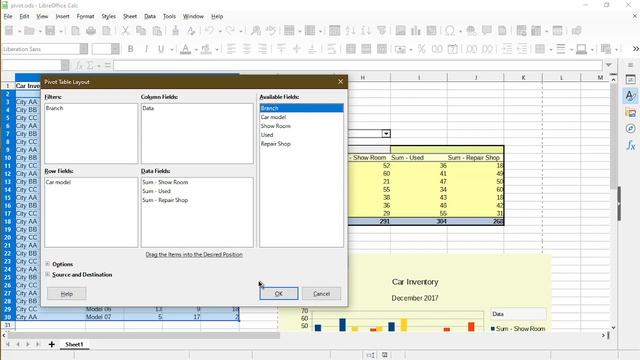This screenshot has width=640, height=360.
Task: Click the formula input line
Action: tap(358, 65)
